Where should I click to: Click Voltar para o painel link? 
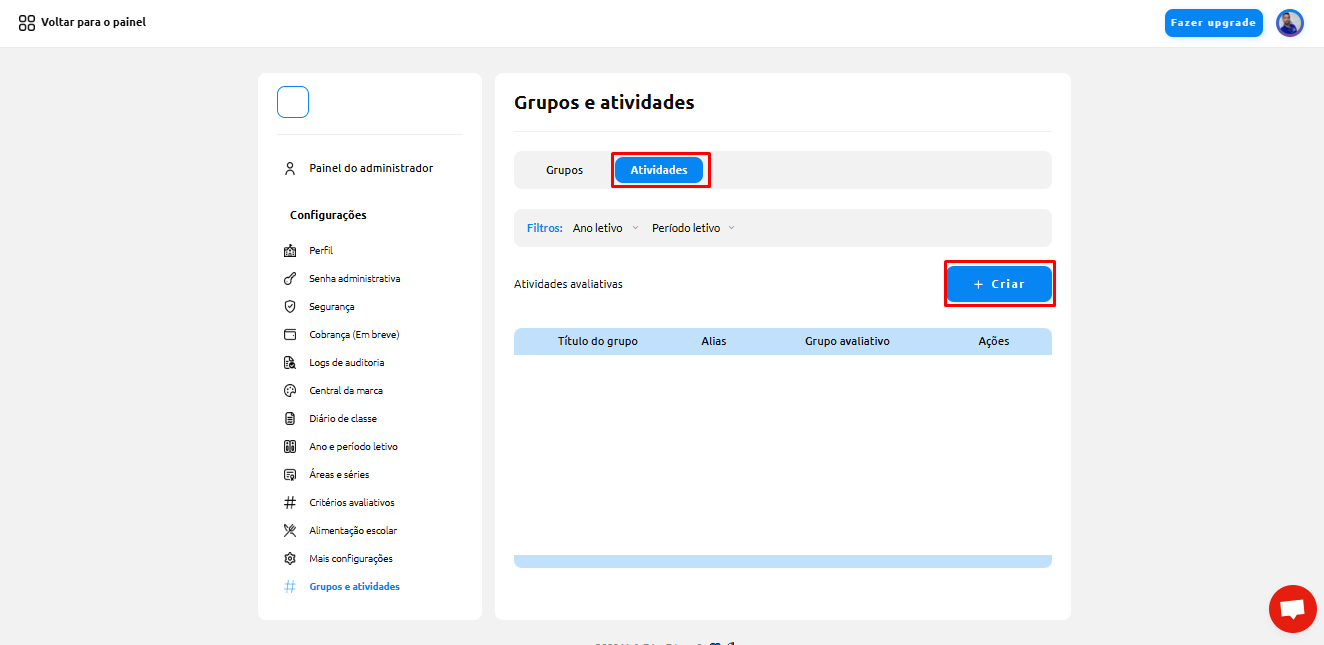point(94,22)
